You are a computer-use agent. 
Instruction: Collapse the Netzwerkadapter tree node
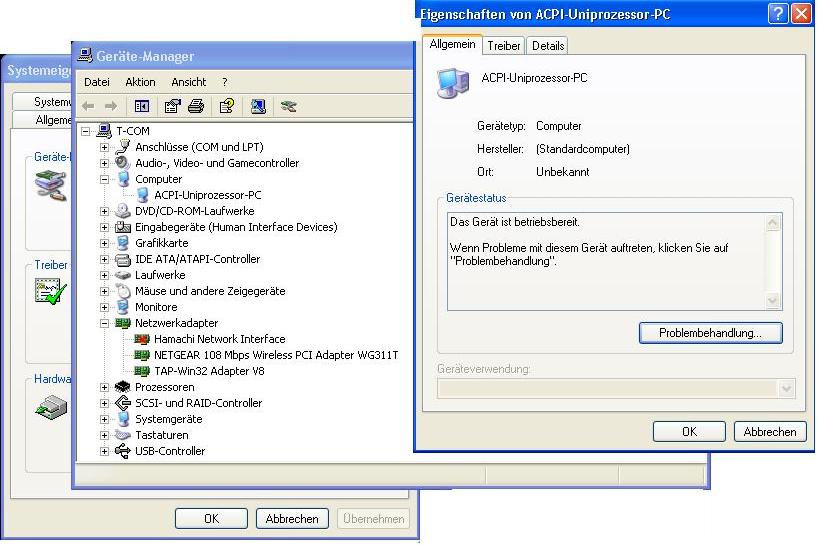pos(105,323)
